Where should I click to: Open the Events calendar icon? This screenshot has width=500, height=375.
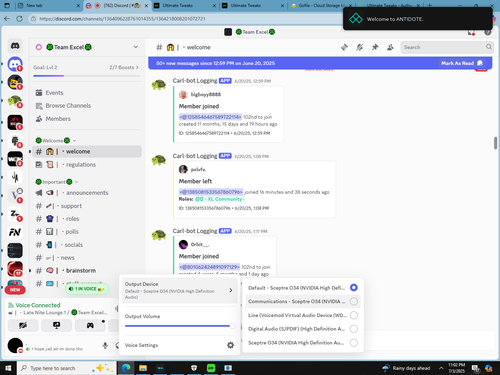point(39,93)
